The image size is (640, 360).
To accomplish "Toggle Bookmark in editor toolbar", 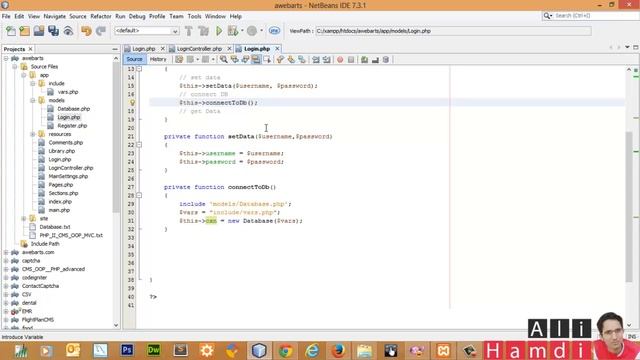I will click(x=302, y=60).
